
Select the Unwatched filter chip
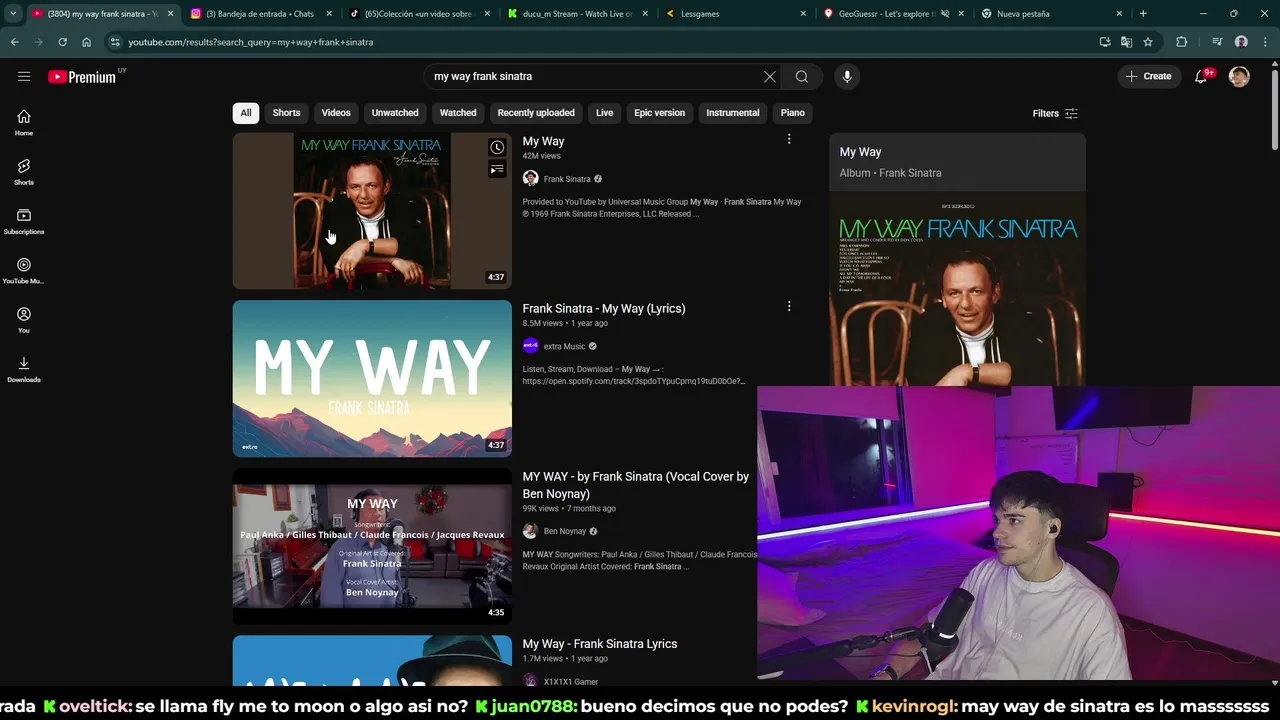395,113
